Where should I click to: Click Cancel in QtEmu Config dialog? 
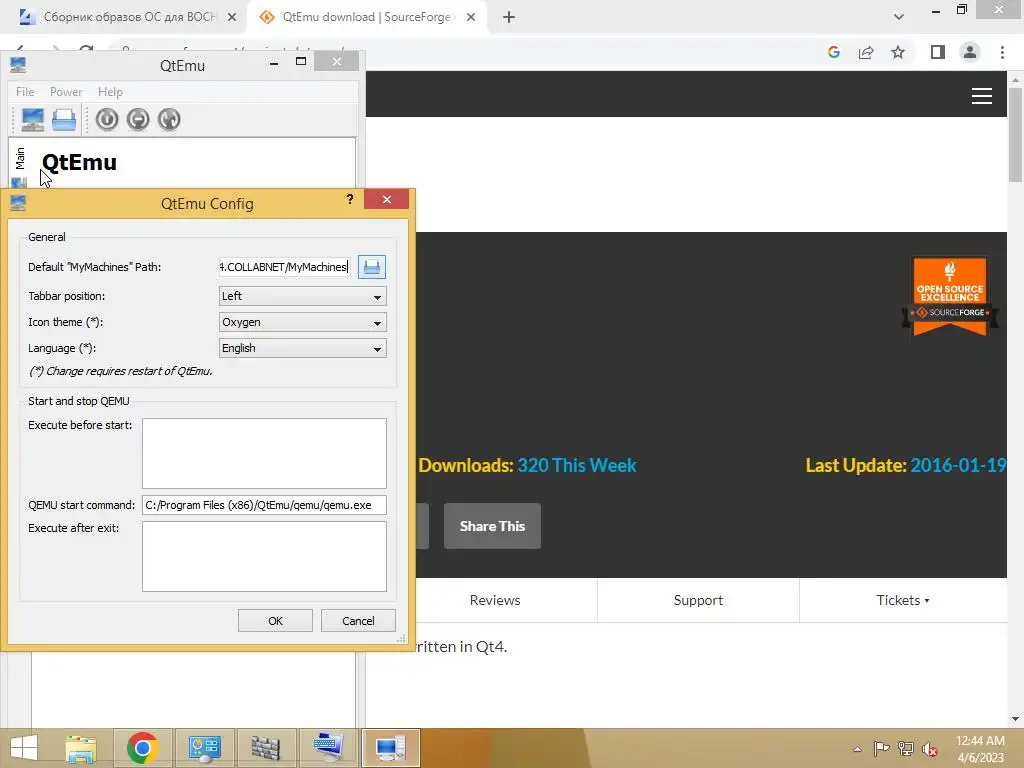[x=358, y=620]
